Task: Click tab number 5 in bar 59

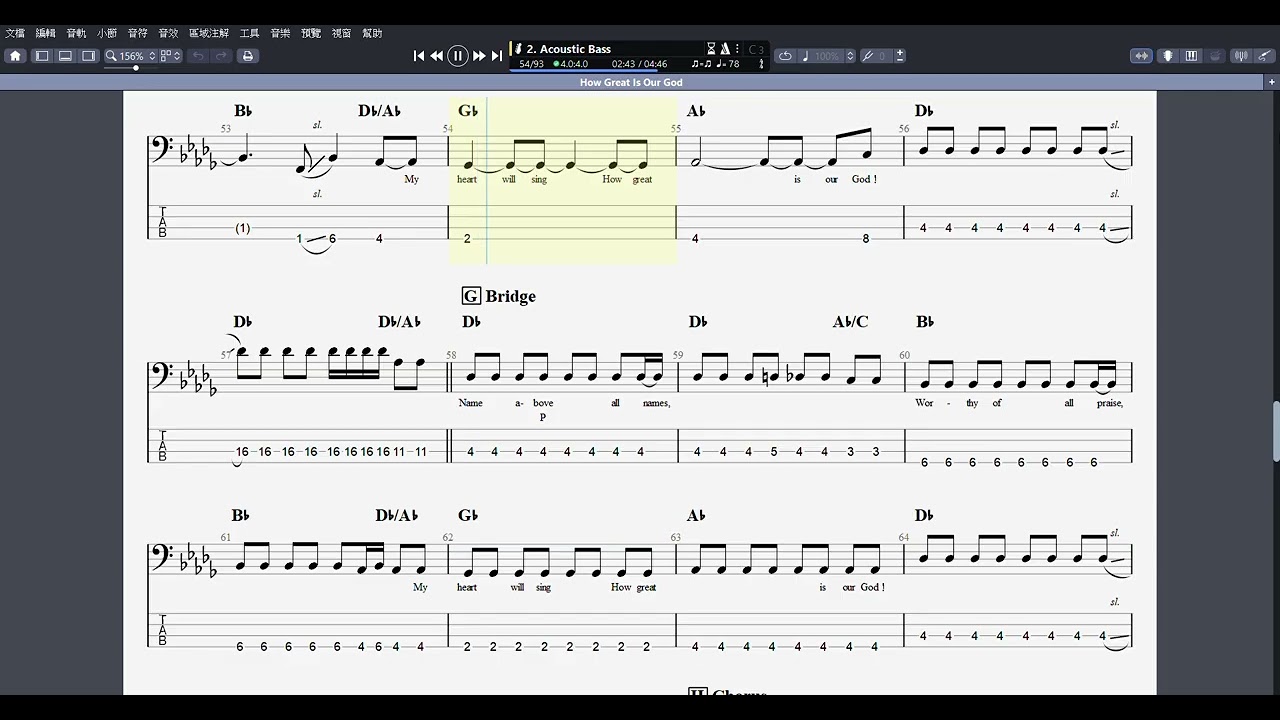Action: (x=774, y=451)
